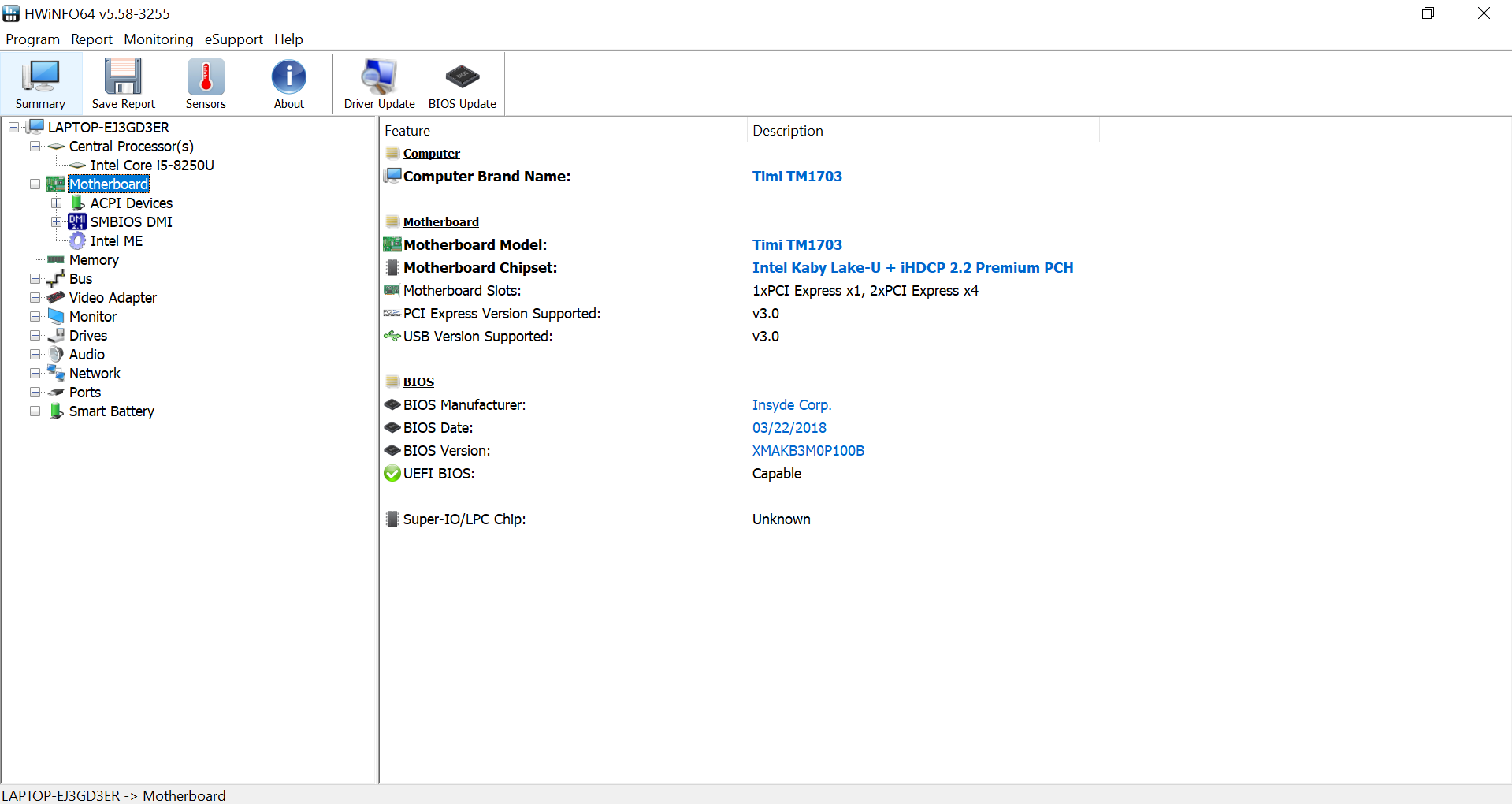This screenshot has height=804, width=1512.
Task: Click the status bar path text
Action: 113,795
